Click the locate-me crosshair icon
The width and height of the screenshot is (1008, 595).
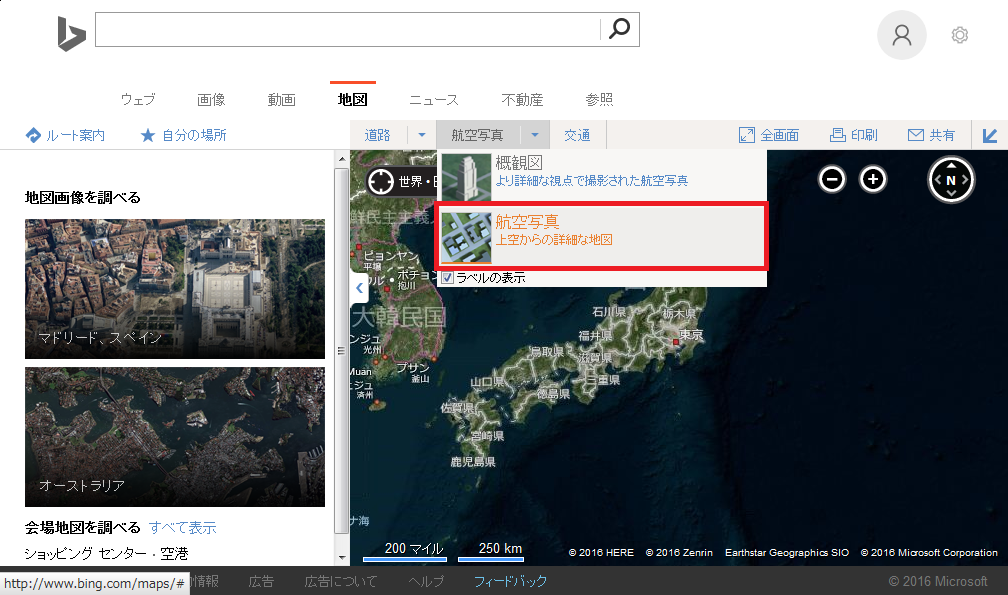(380, 181)
